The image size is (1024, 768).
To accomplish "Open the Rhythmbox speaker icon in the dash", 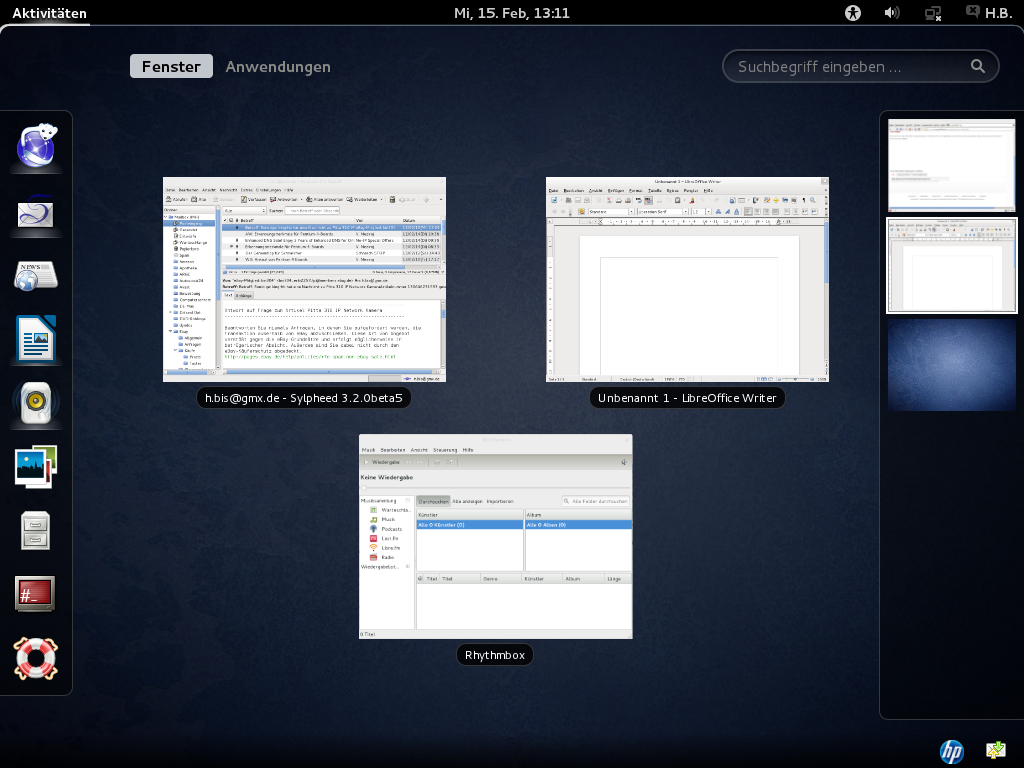I will [36, 402].
